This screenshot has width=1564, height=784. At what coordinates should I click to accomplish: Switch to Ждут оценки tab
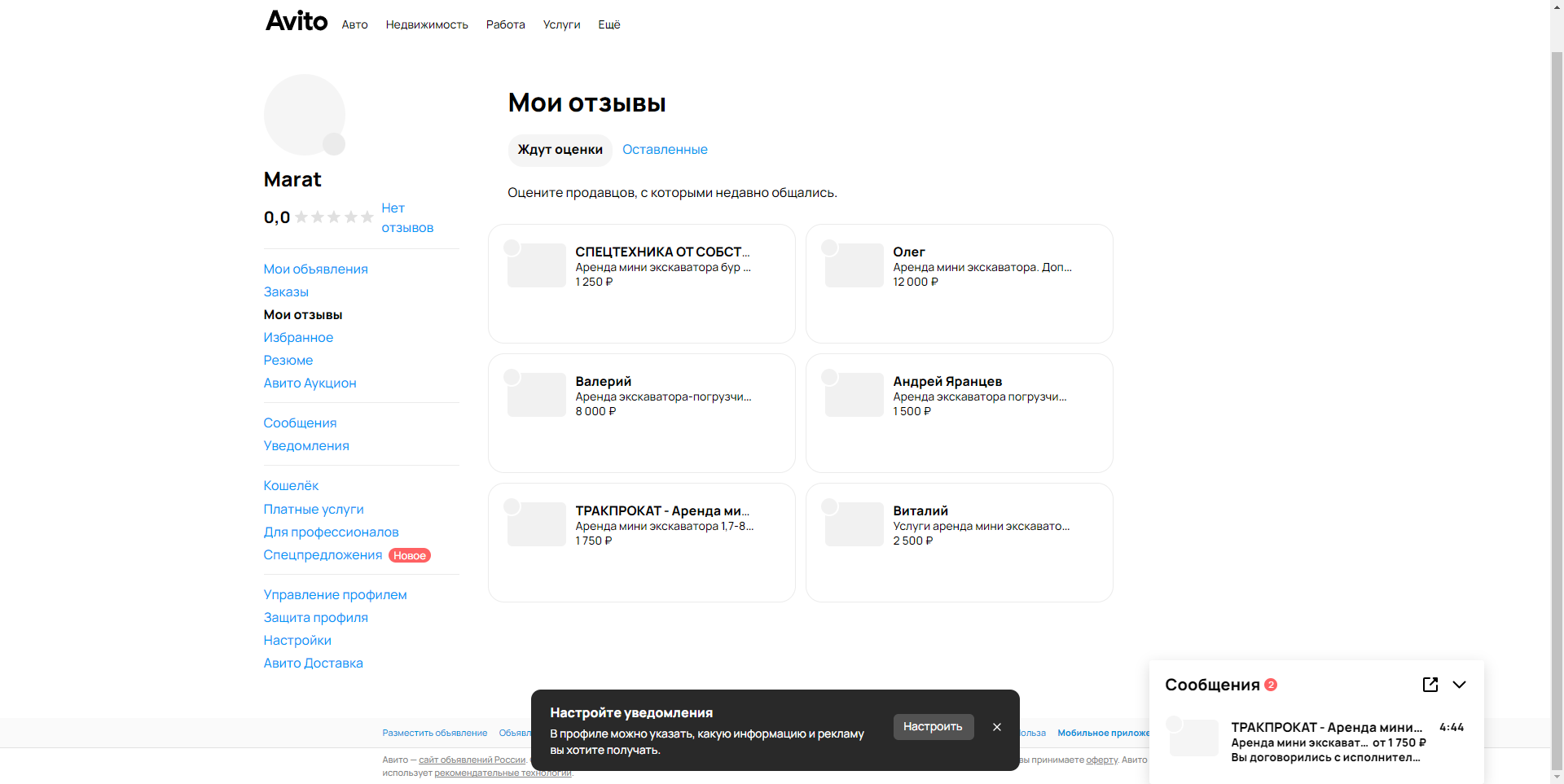coord(560,150)
